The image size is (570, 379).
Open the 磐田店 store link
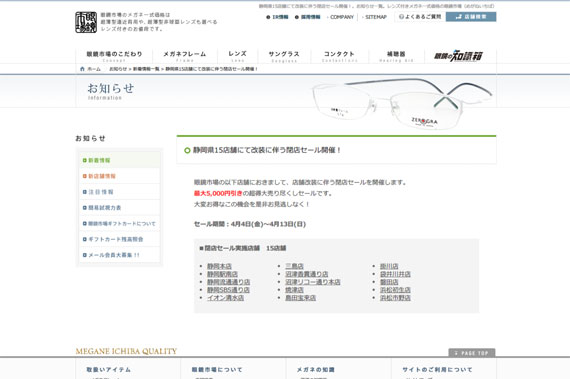[x=389, y=282]
